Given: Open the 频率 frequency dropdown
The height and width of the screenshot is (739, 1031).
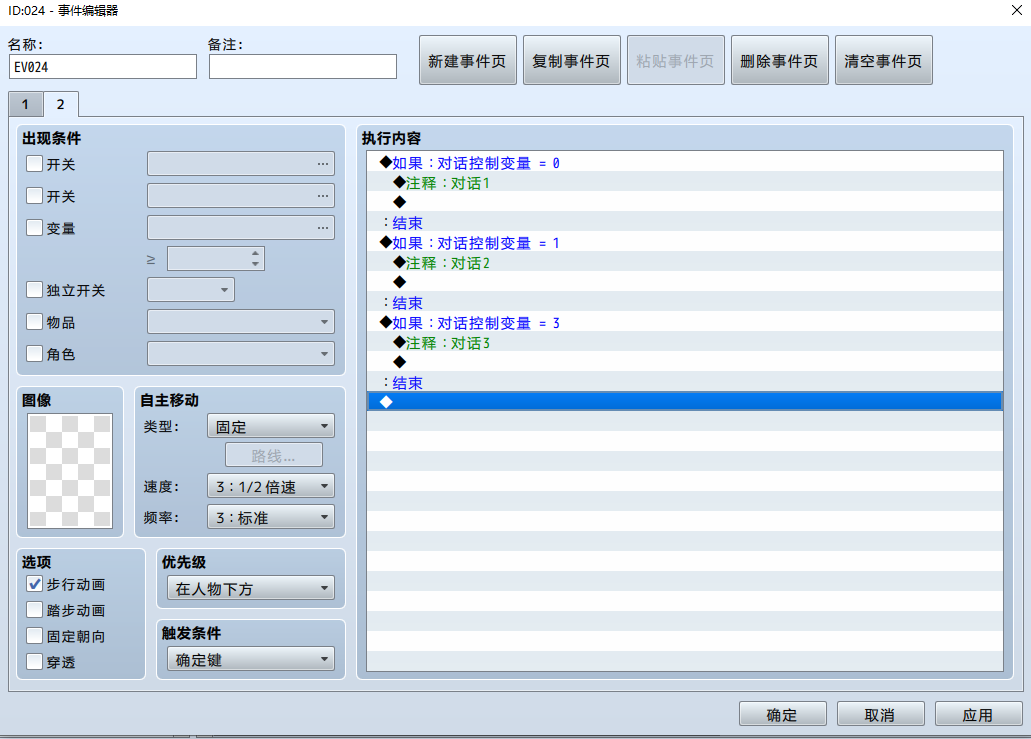Looking at the screenshot, I should click(271, 517).
